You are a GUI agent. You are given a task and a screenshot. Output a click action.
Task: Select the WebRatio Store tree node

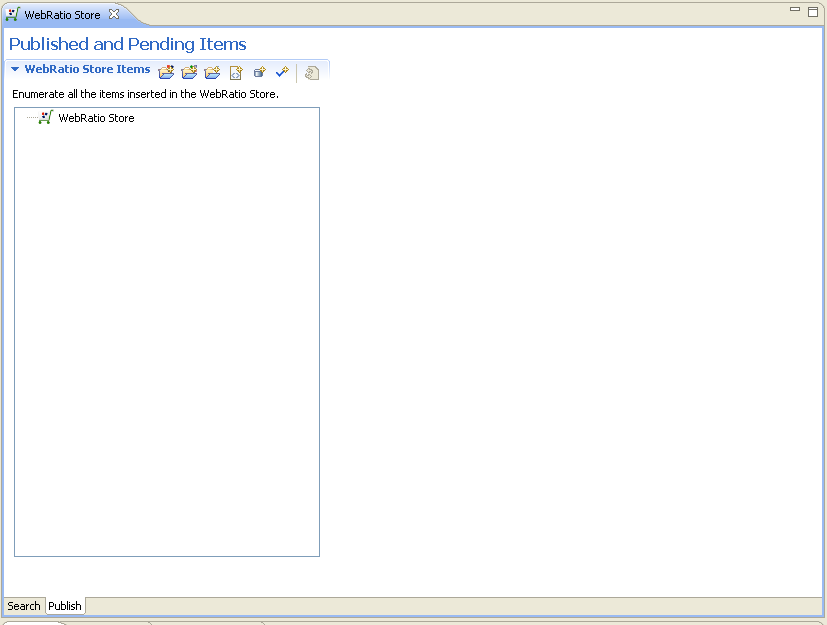point(96,118)
